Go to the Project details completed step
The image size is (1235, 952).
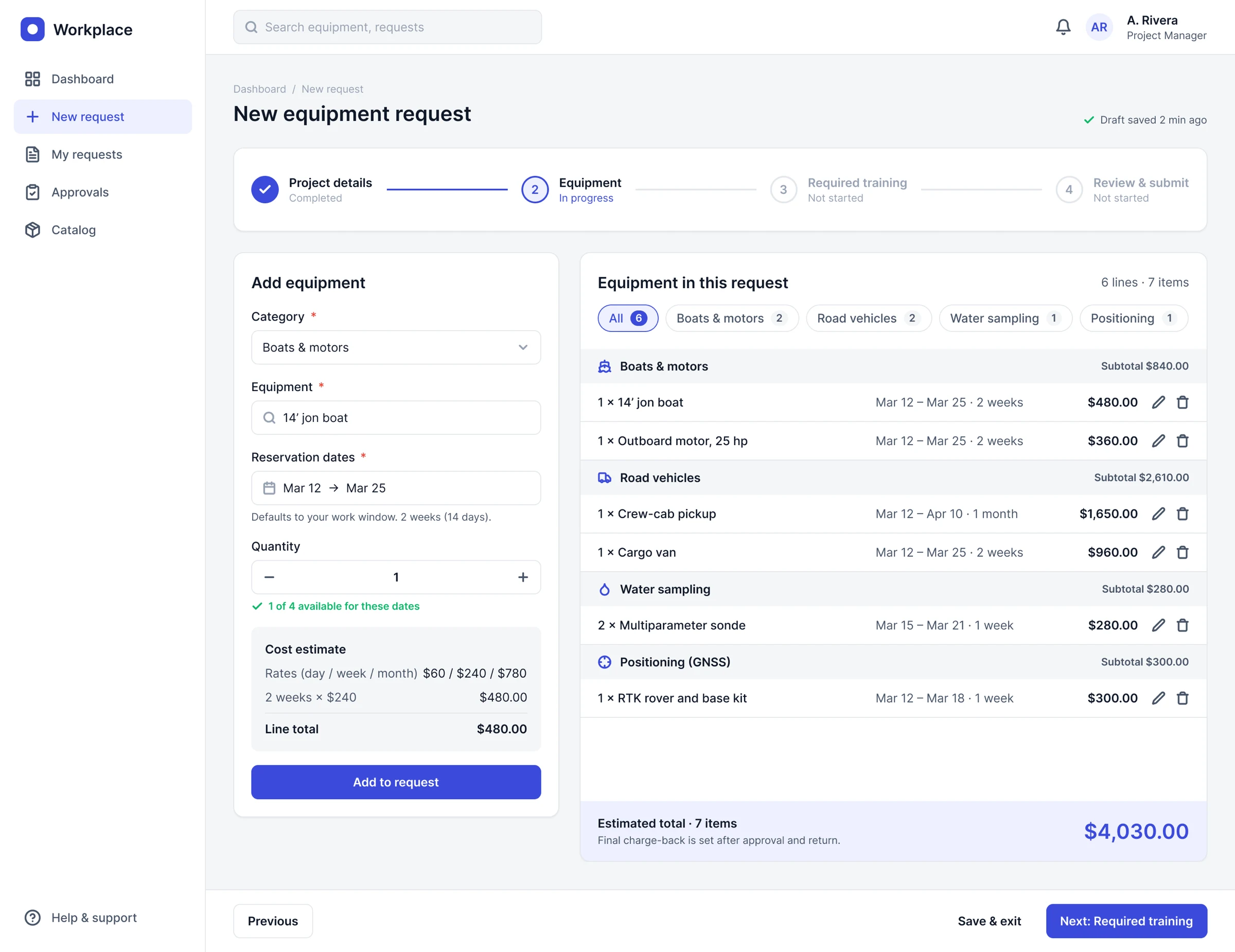311,189
